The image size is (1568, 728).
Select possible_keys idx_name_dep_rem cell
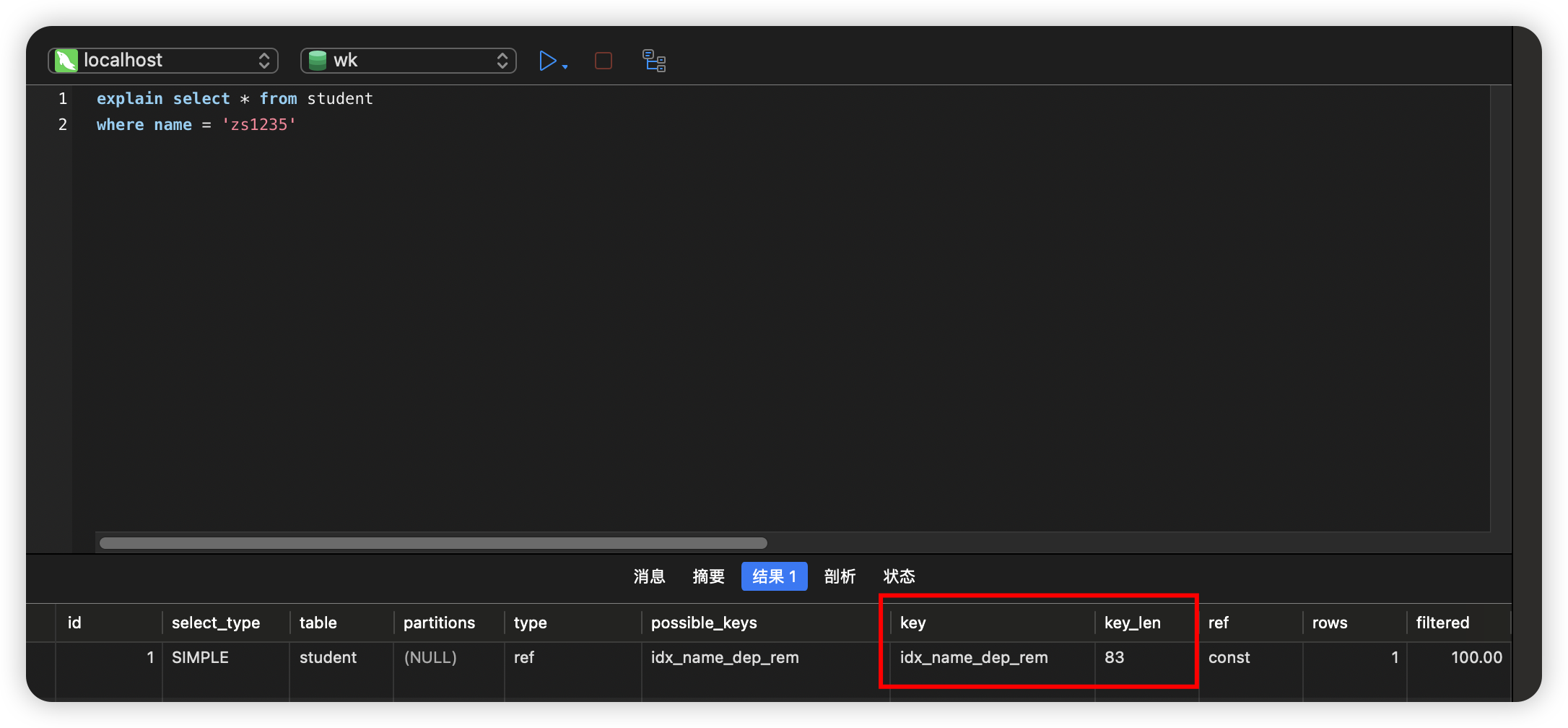click(x=766, y=657)
